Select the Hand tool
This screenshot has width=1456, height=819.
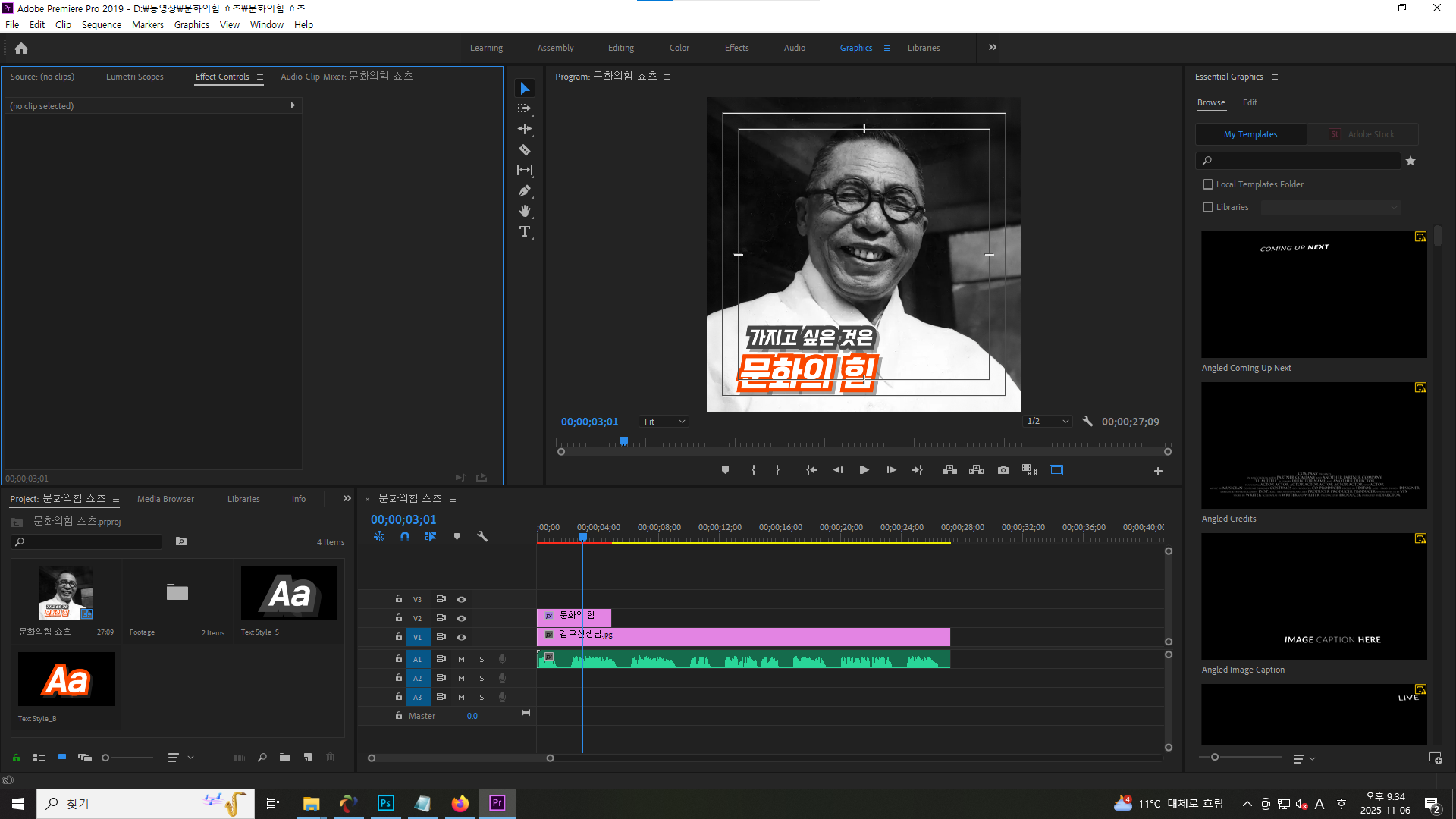coord(524,211)
